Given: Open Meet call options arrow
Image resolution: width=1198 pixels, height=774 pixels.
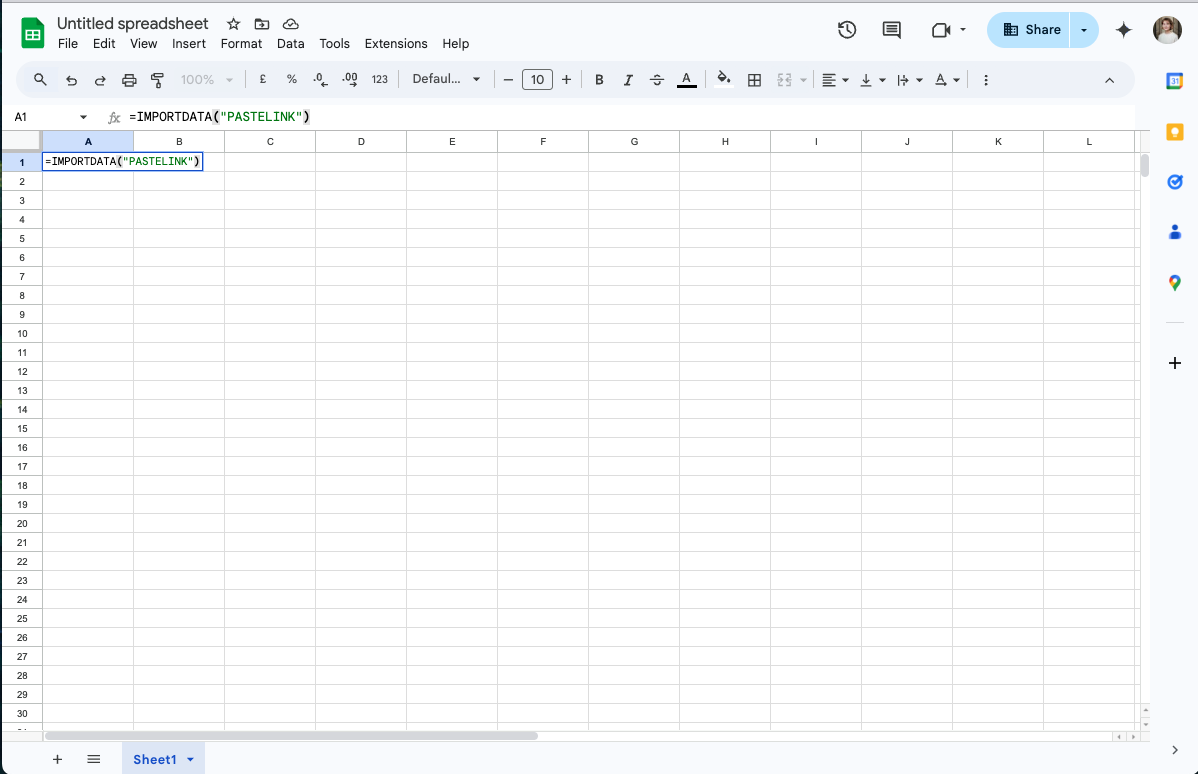Looking at the screenshot, I should 963,30.
